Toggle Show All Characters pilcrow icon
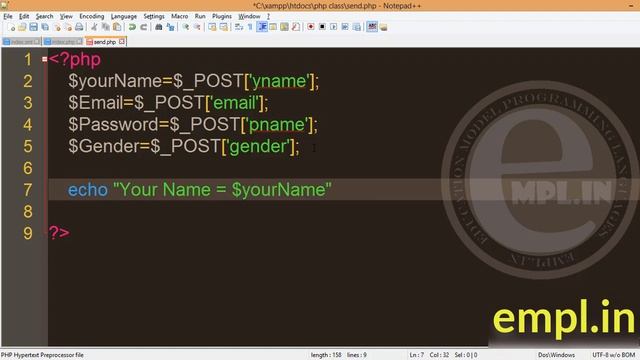Screen dimensions: 640x360 250,27
